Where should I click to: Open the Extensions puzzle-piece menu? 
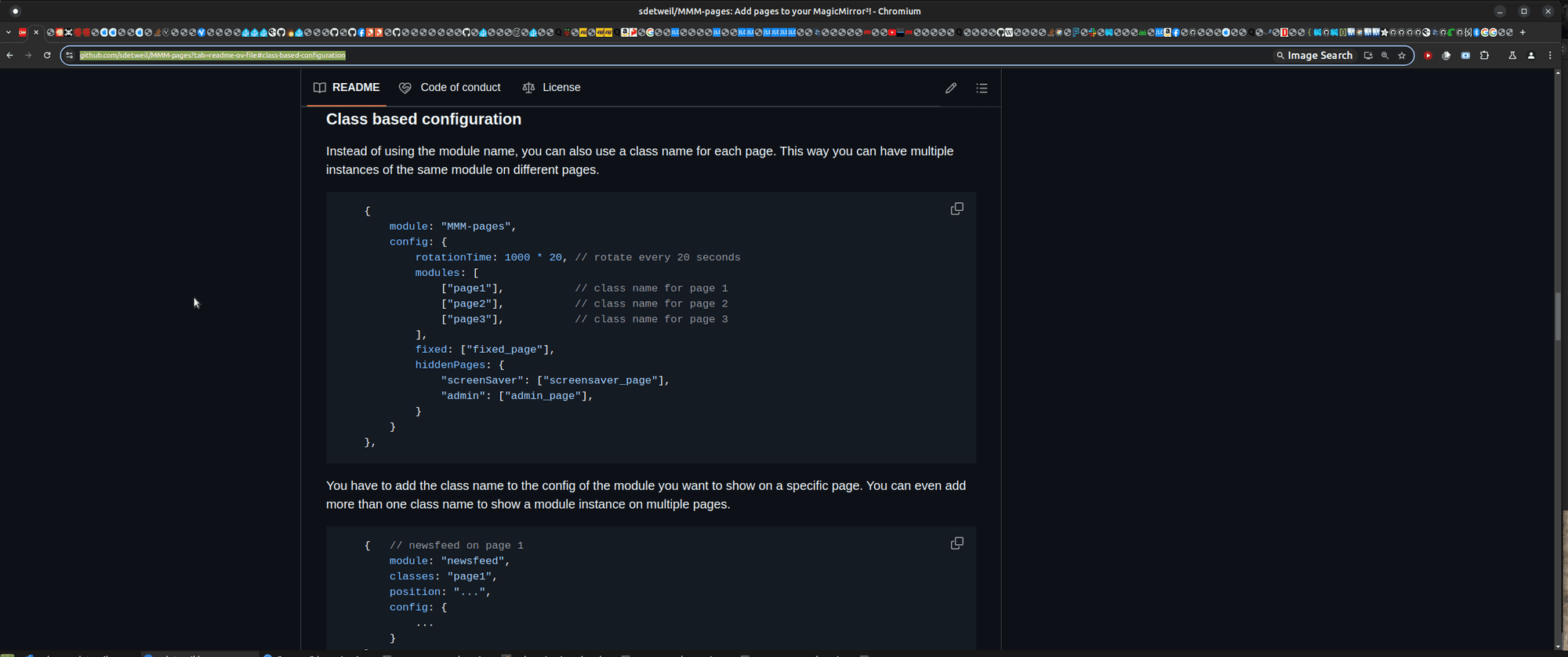(1484, 55)
